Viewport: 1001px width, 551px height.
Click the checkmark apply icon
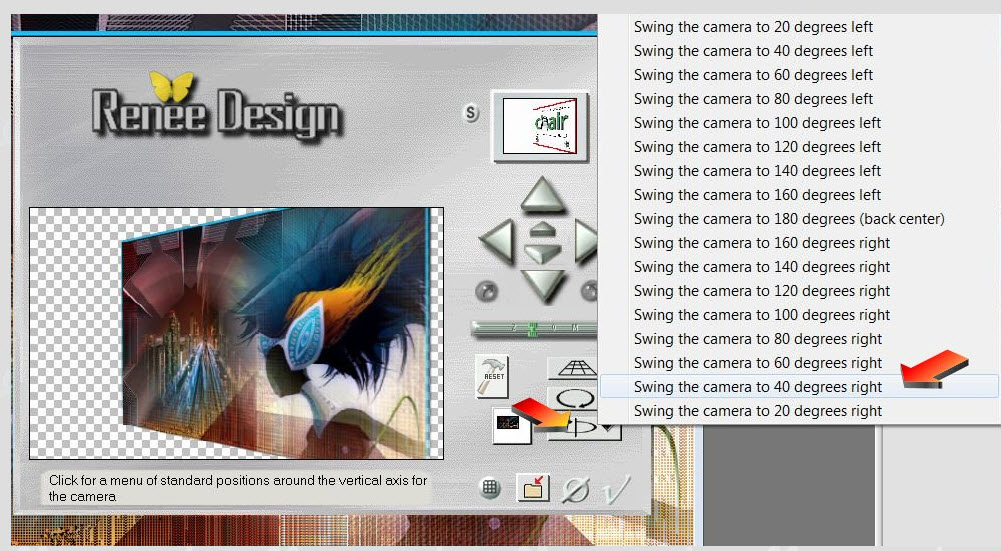pos(617,489)
